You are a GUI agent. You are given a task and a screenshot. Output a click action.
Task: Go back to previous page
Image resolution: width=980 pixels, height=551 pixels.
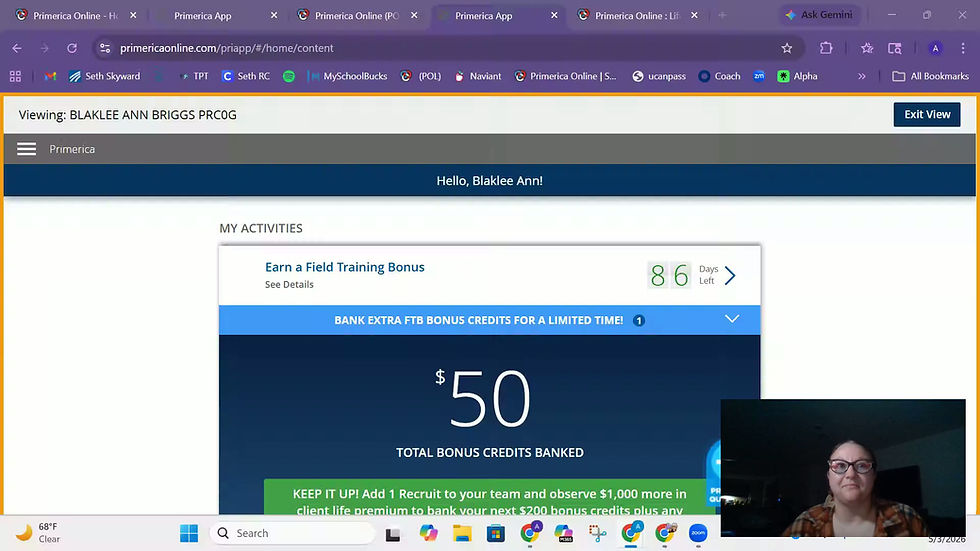[x=17, y=48]
